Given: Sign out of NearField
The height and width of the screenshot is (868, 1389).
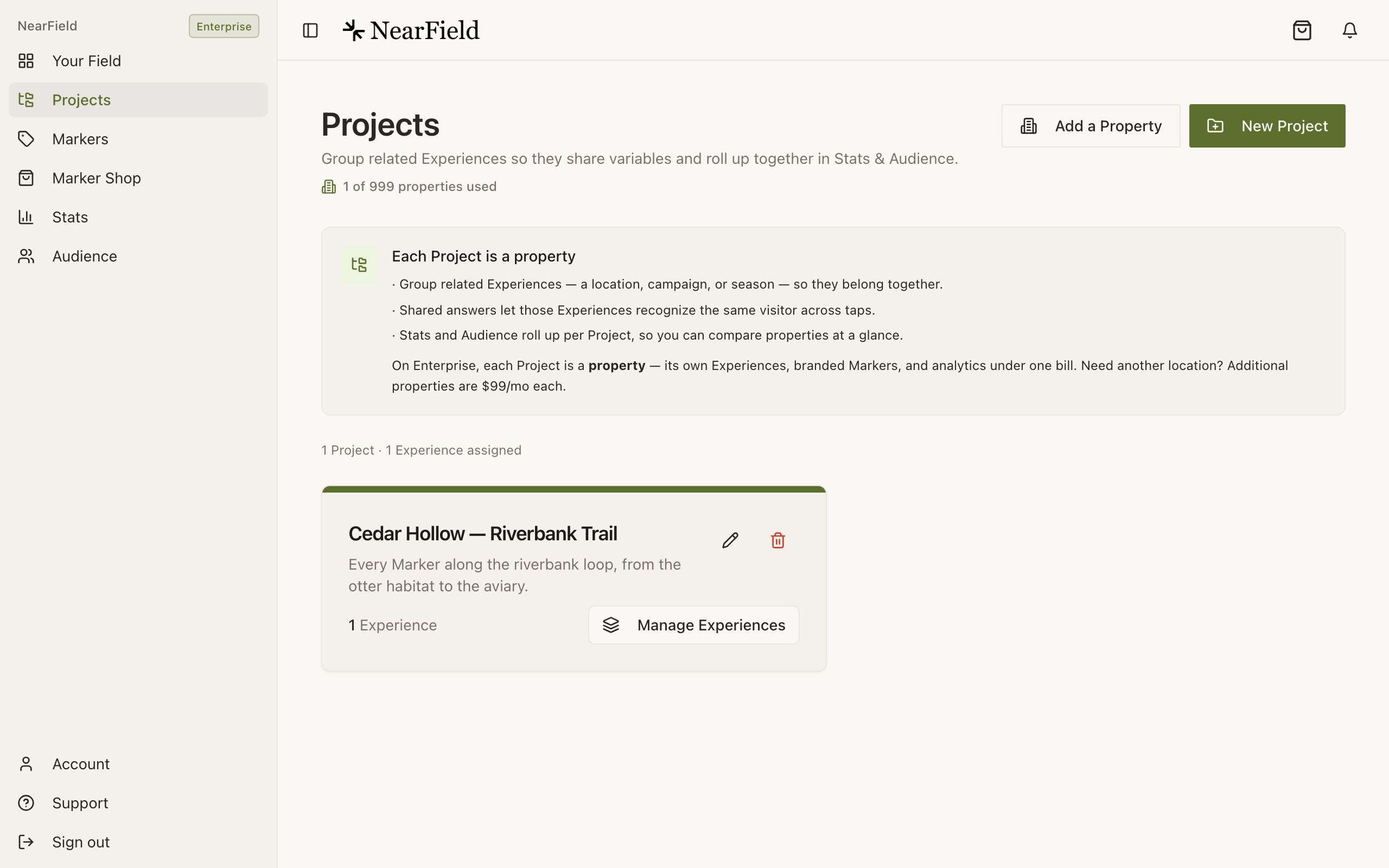Looking at the screenshot, I should [138, 841].
